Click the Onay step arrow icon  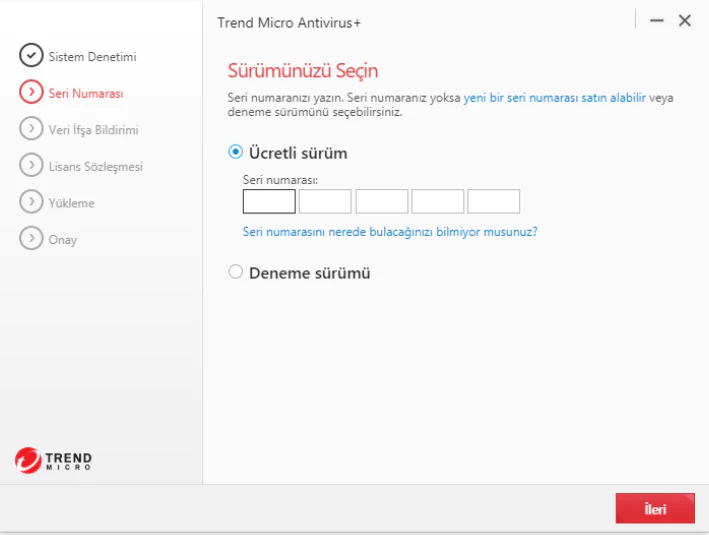(x=32, y=239)
